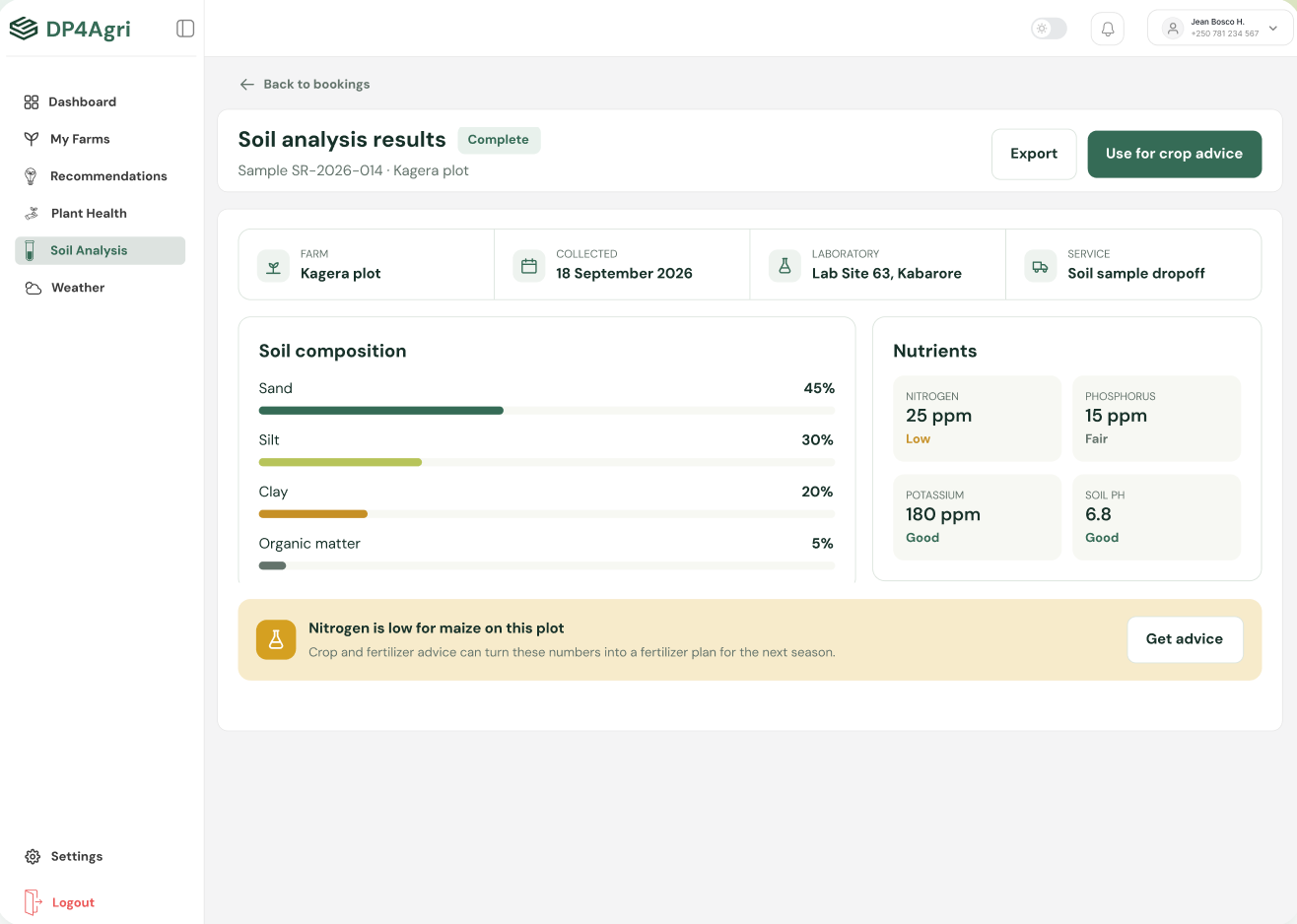Click the Silt composition bar

tap(547, 462)
